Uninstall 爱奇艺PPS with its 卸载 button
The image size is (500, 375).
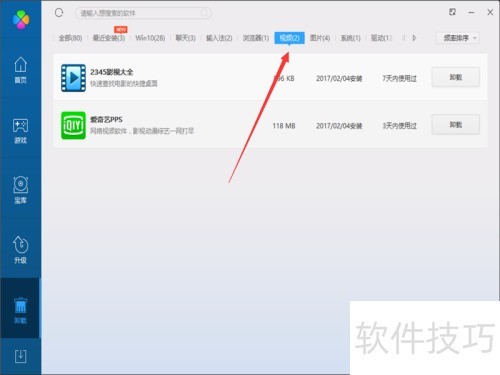coord(456,125)
